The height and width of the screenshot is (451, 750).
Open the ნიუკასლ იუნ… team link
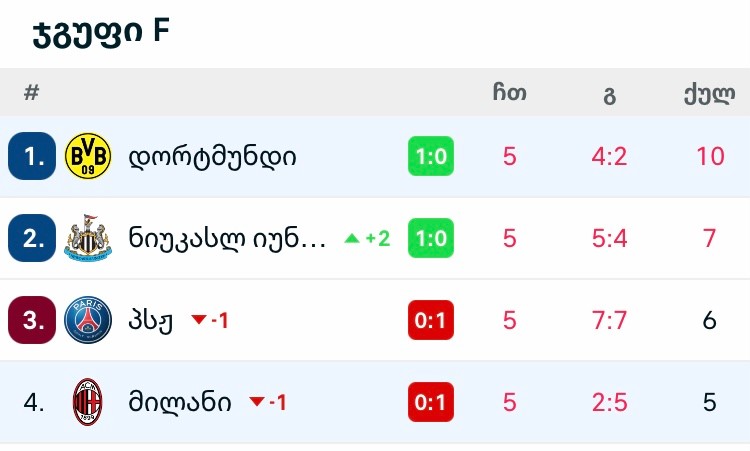[227, 239]
